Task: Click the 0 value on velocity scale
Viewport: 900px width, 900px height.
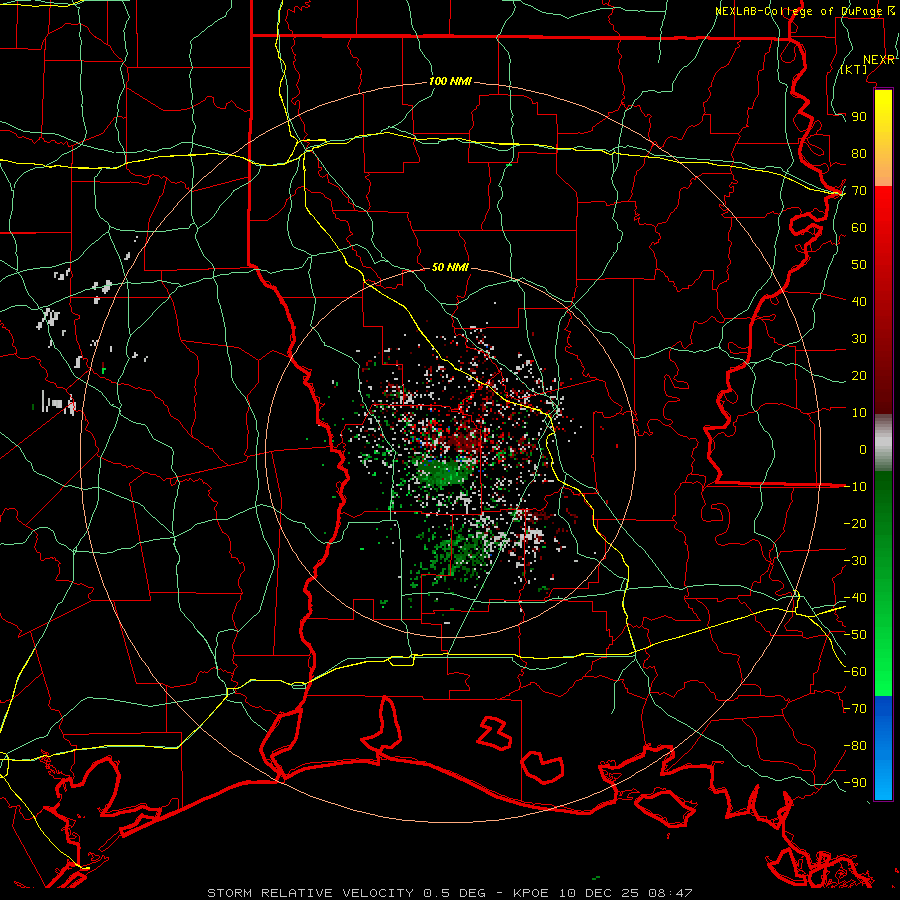Action: 863,450
